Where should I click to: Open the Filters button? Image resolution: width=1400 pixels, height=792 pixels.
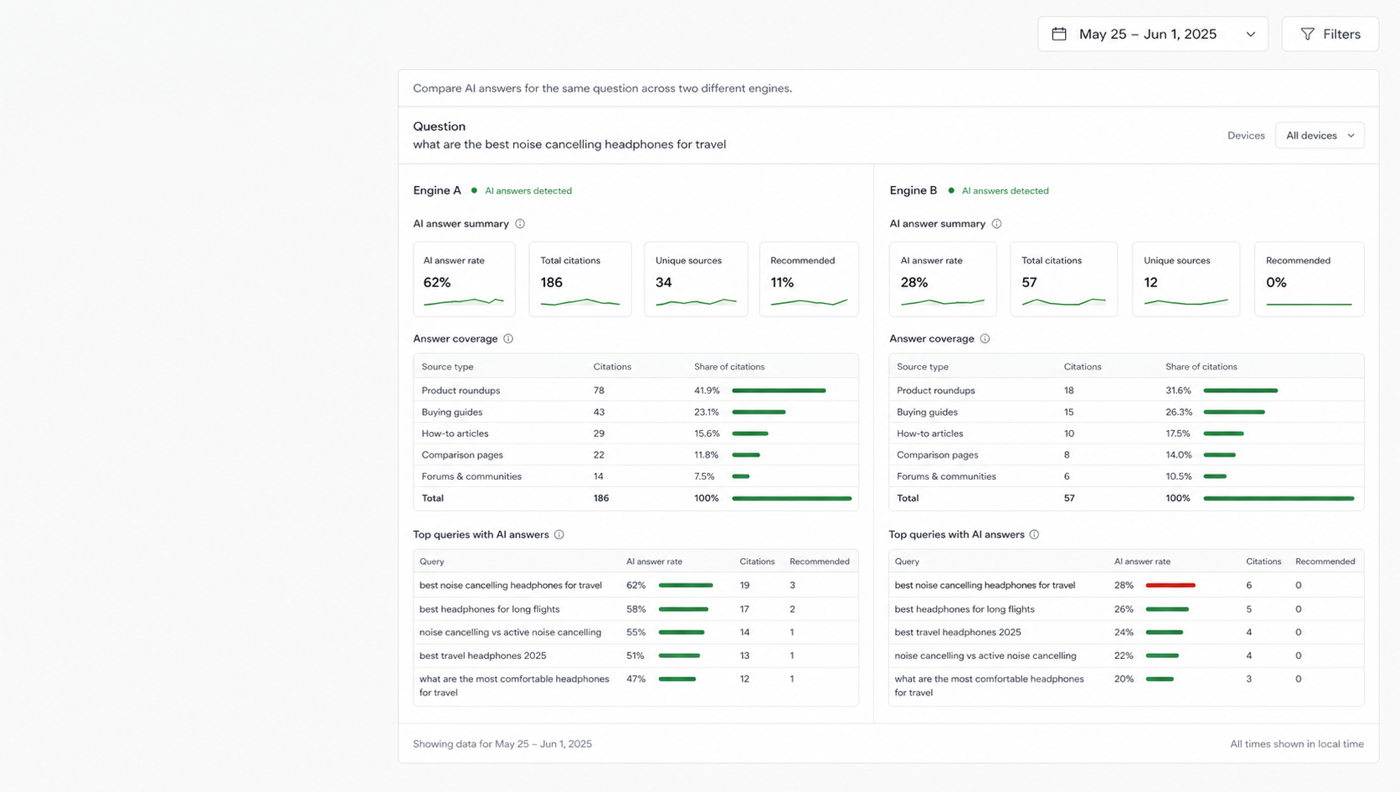click(1330, 34)
